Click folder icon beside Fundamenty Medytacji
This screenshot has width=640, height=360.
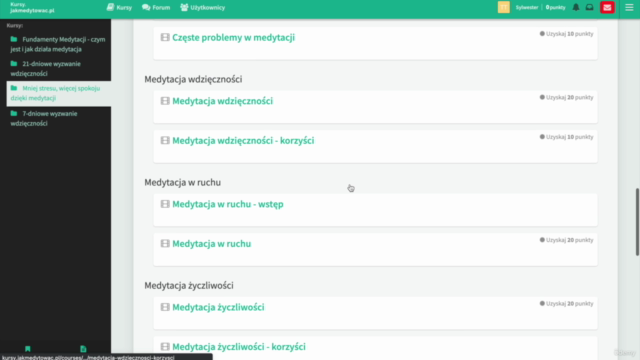point(14,39)
